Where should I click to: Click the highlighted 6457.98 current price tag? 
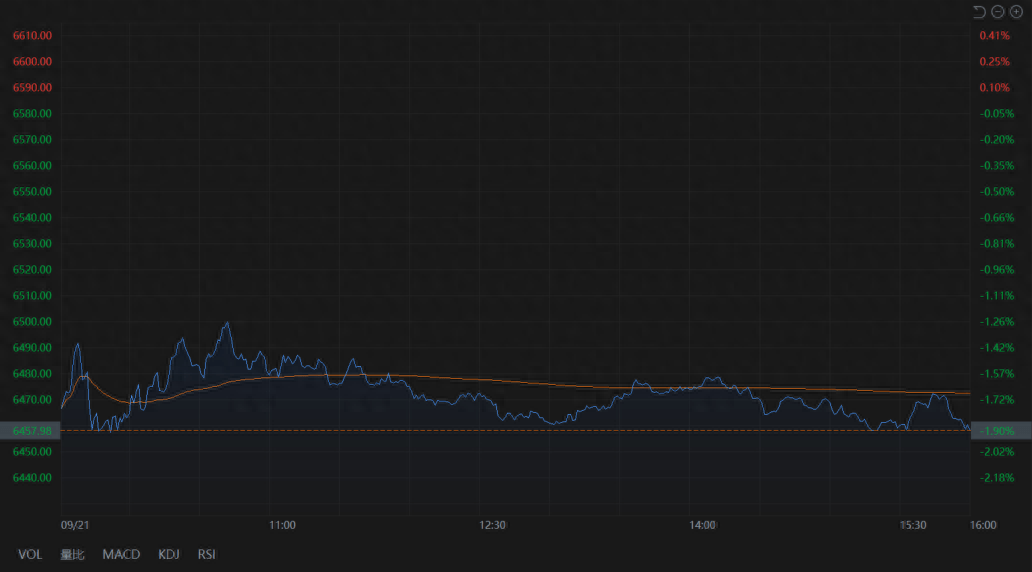point(31,430)
